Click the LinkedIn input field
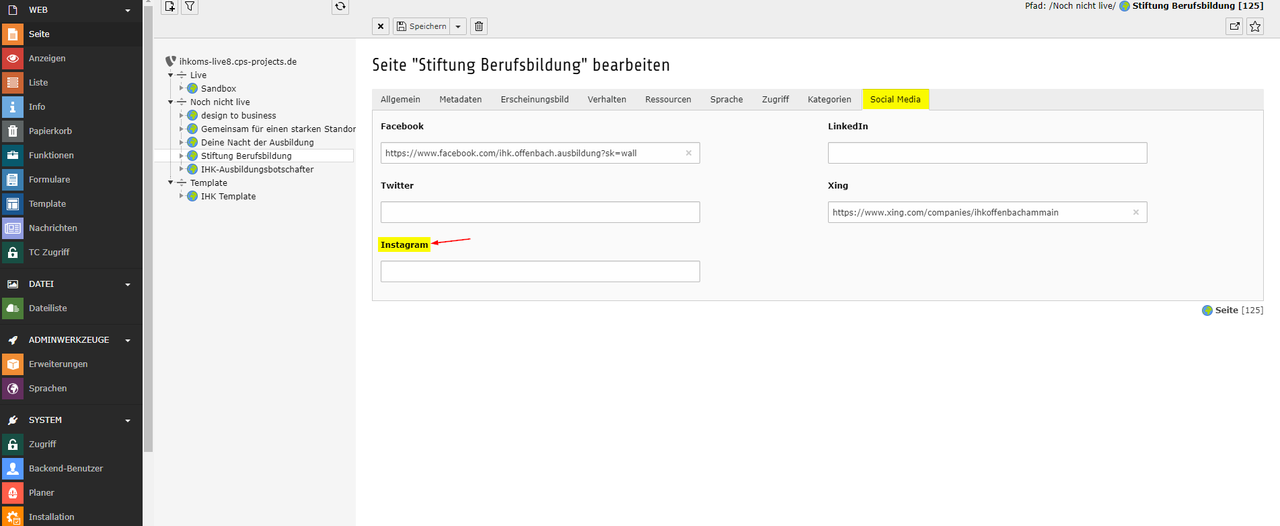The image size is (1280, 526). click(987, 153)
